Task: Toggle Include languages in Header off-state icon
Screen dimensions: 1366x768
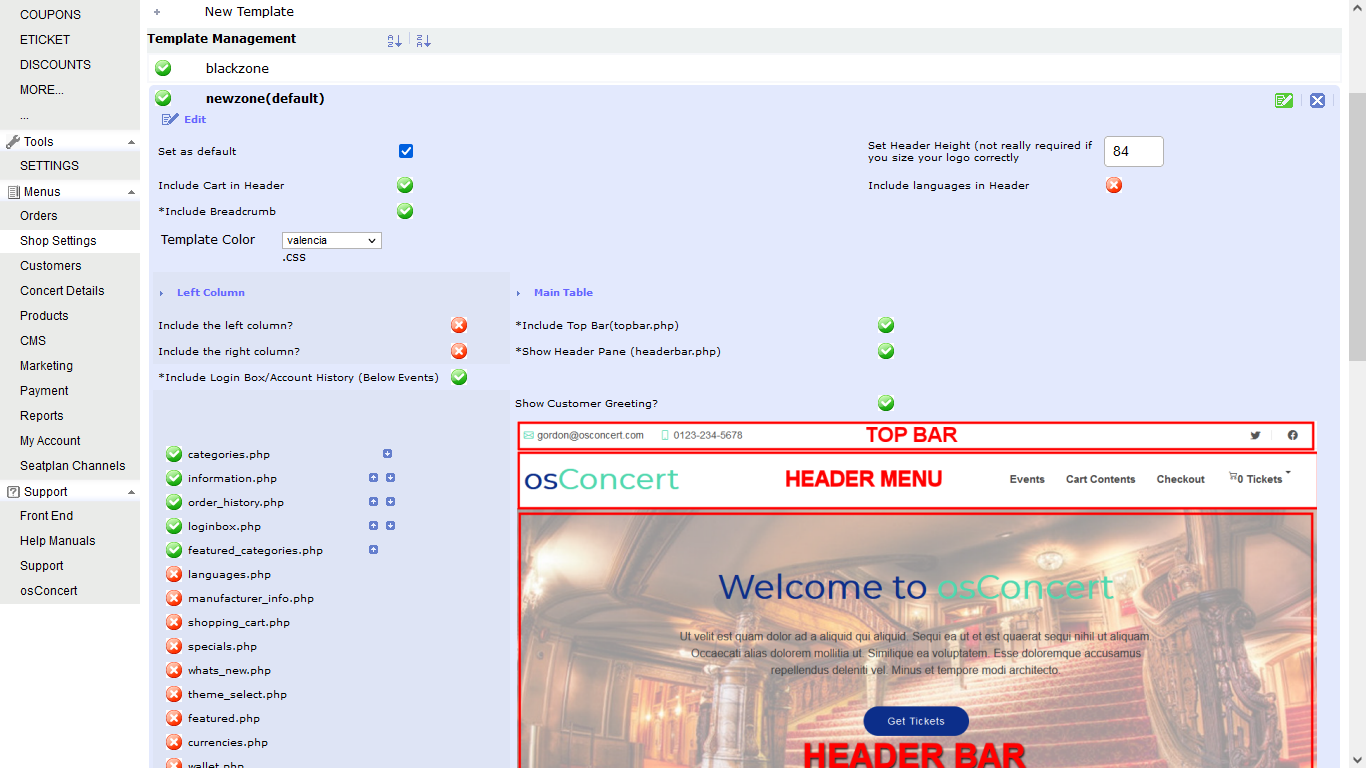Action: pos(1113,185)
